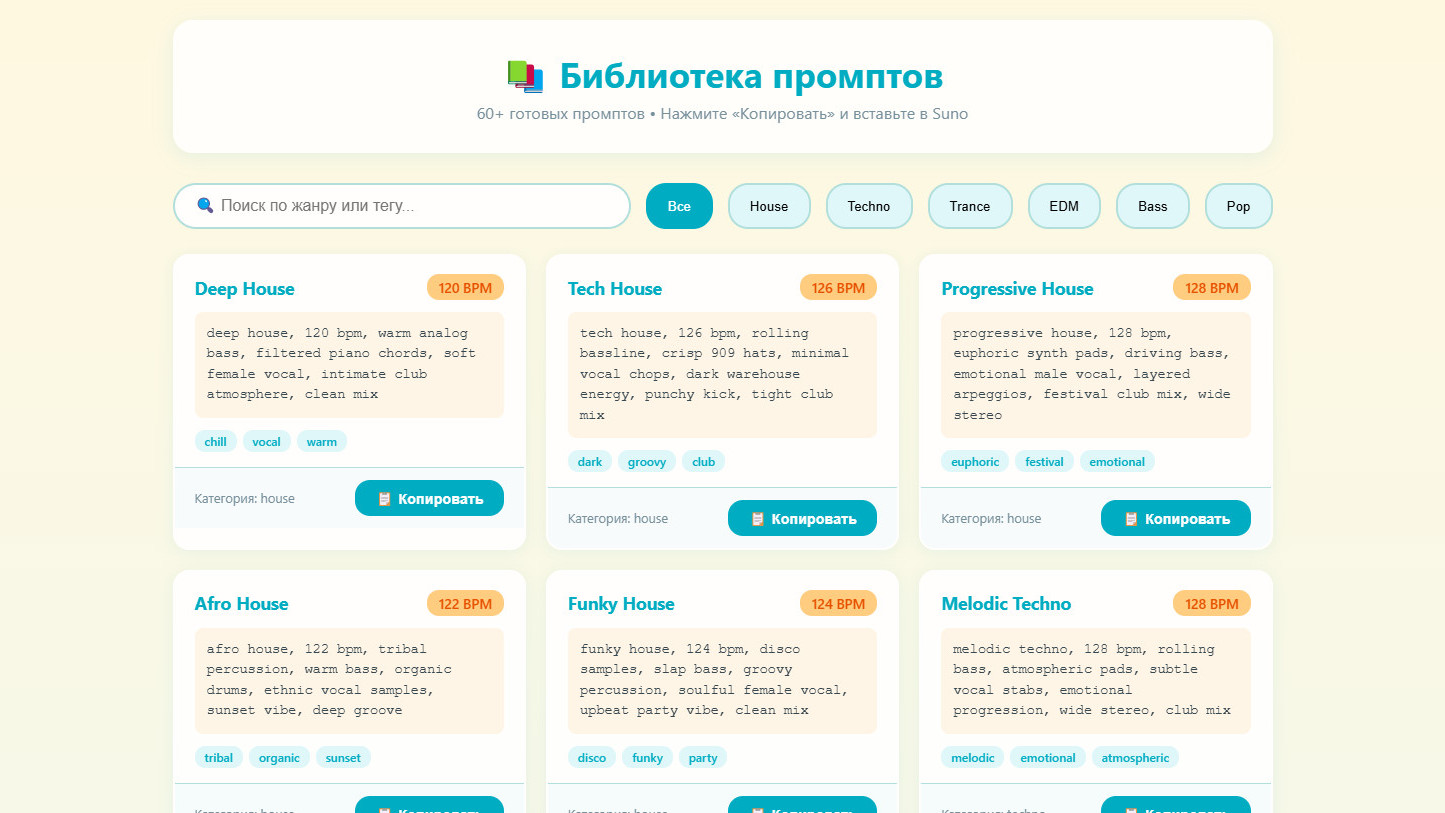Viewport: 1445px width, 813px height.
Task: Filter prompts by Trance
Action: point(970,206)
